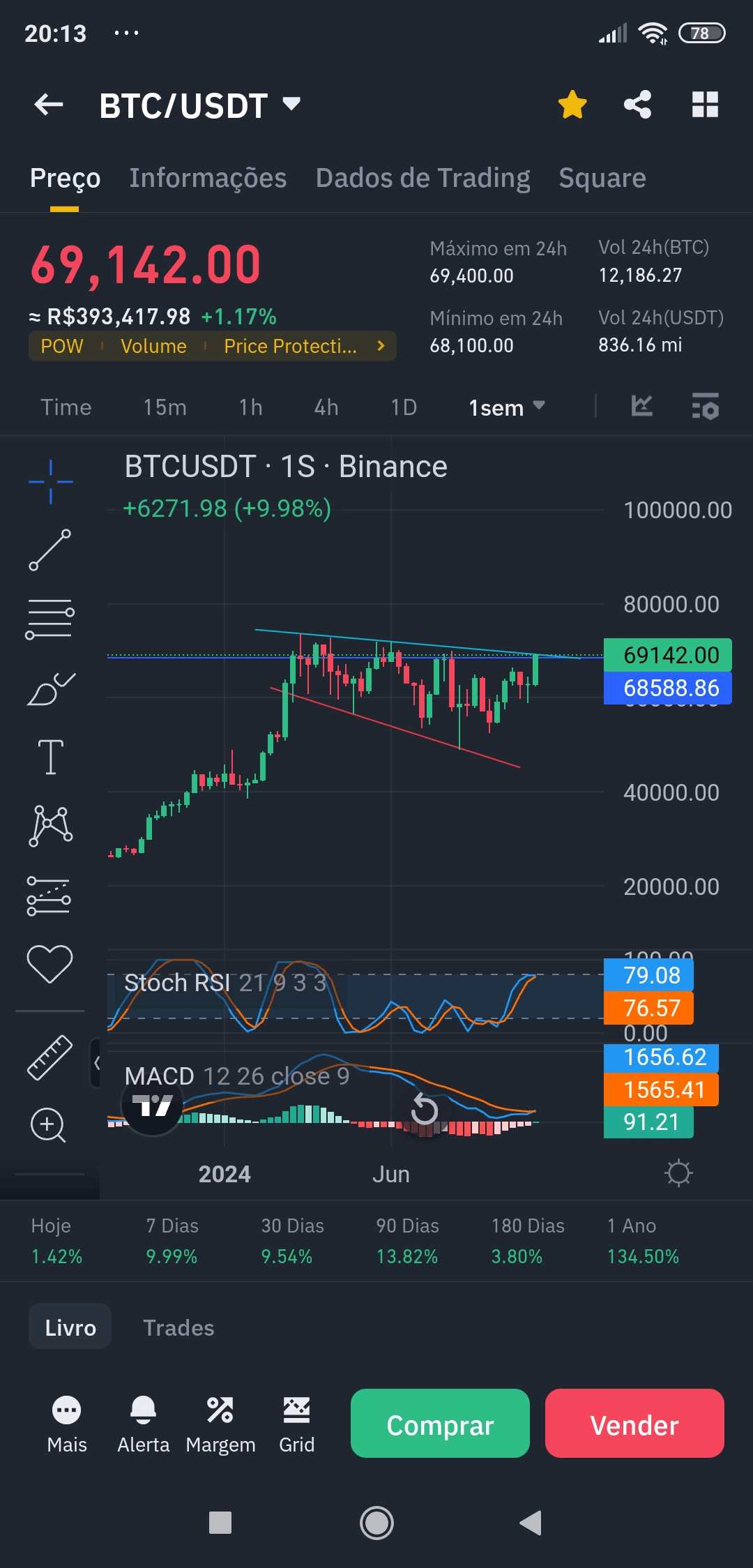Reset chart view with circular arrow
This screenshot has height=1568, width=753.
[423, 1109]
